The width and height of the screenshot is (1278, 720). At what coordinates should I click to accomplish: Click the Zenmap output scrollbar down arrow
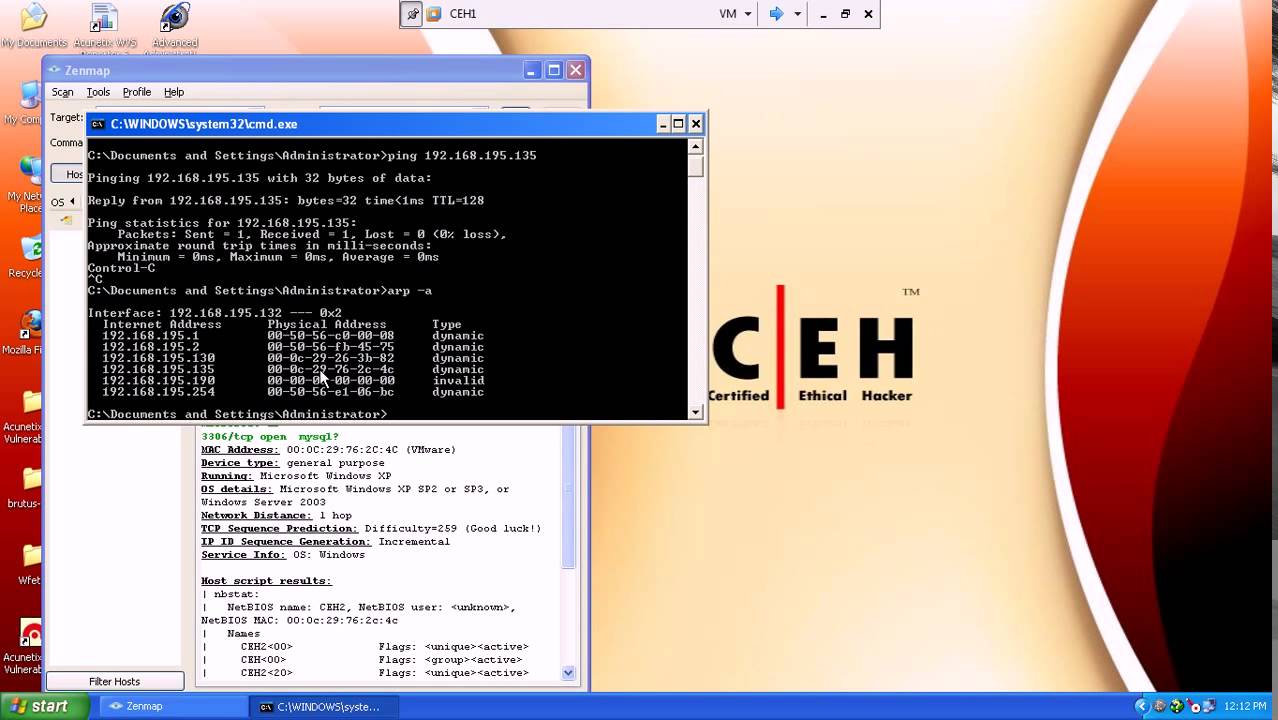(569, 673)
